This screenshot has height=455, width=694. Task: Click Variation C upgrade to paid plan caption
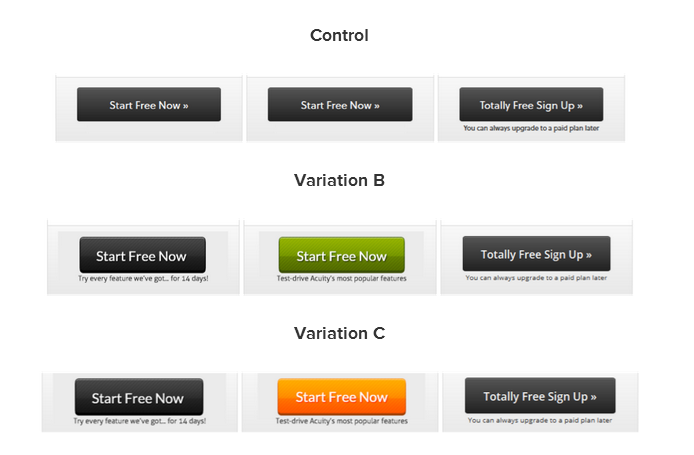(x=540, y=420)
